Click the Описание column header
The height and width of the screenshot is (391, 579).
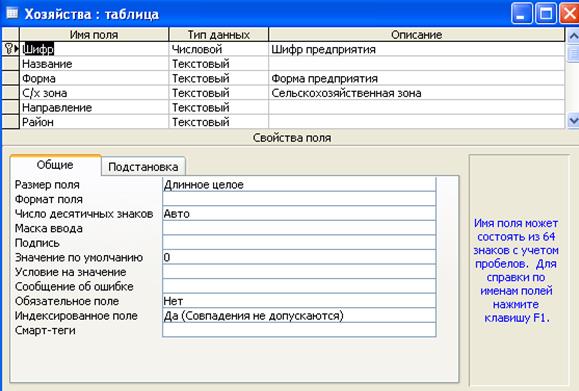coord(417,35)
